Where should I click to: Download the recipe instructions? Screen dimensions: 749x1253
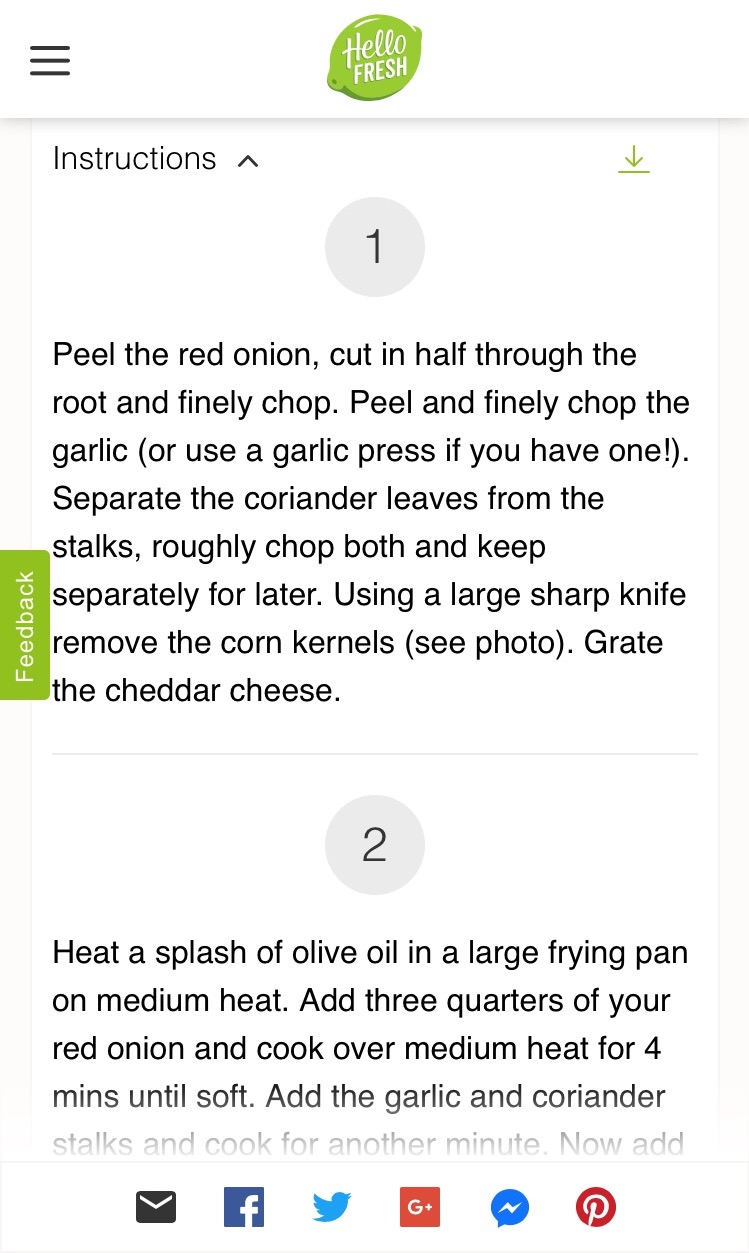click(x=633, y=159)
